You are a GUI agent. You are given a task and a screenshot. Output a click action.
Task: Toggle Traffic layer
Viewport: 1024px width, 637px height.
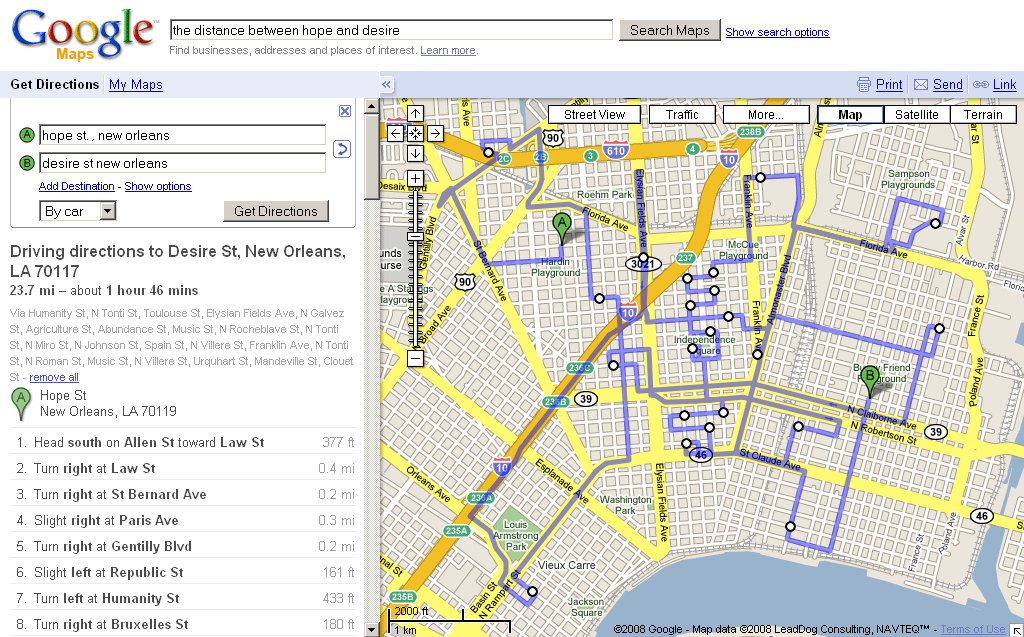[x=682, y=114]
